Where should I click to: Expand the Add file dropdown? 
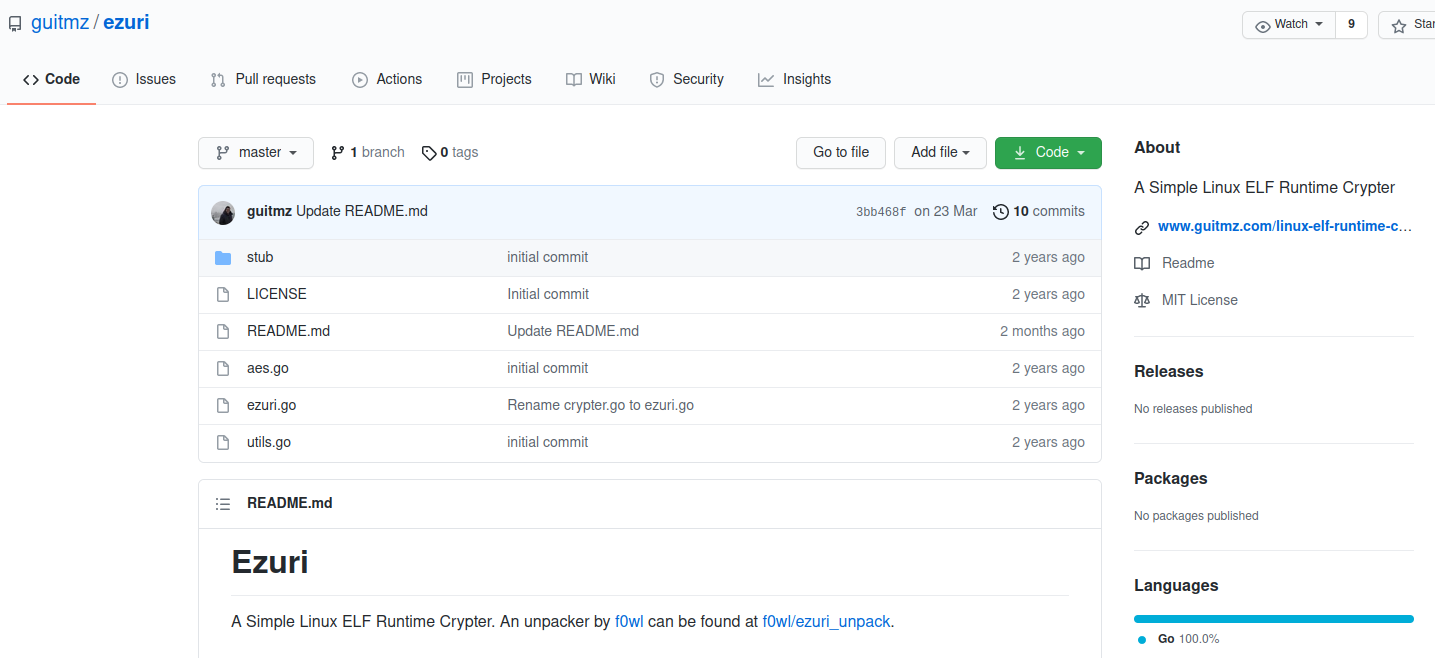pos(940,153)
